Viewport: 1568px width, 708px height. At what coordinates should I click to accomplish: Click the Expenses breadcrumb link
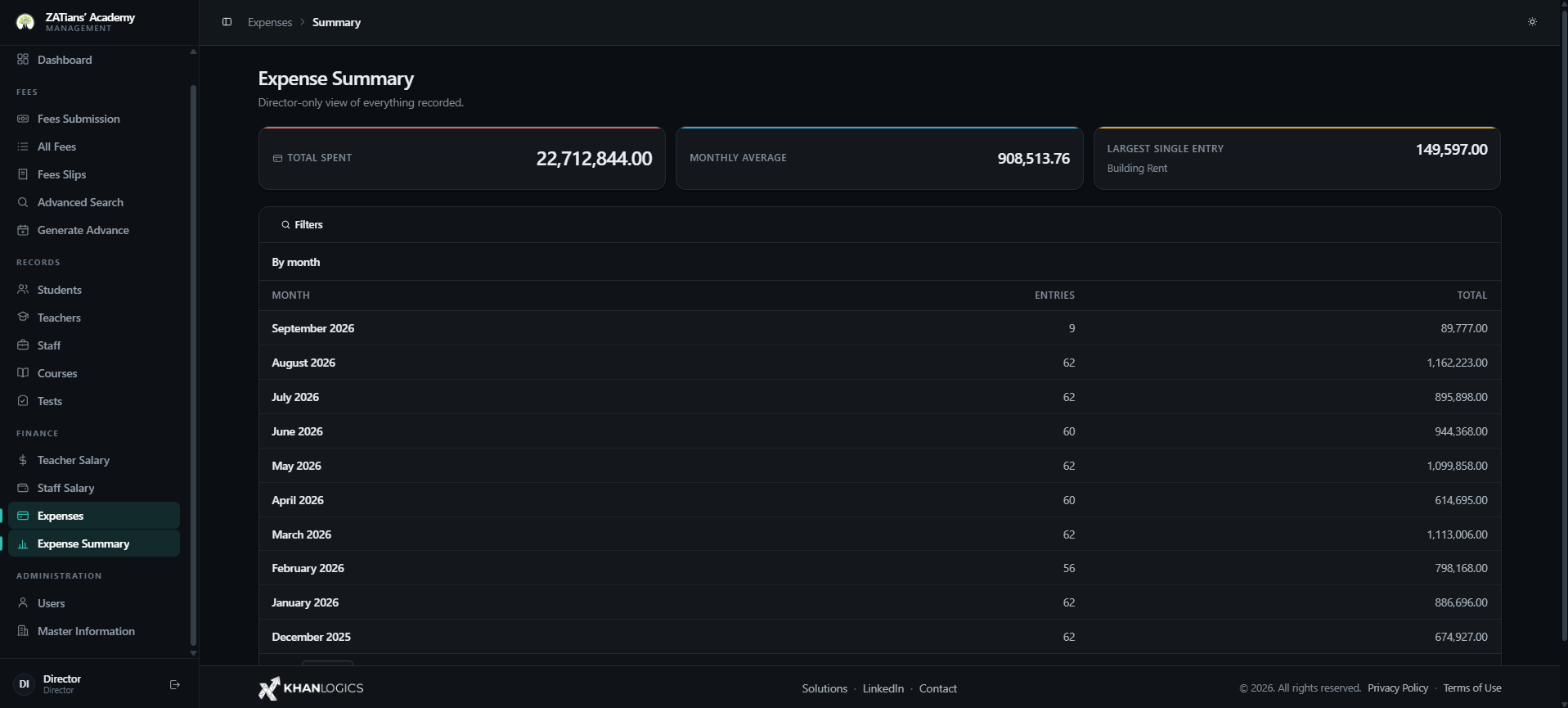[x=270, y=22]
